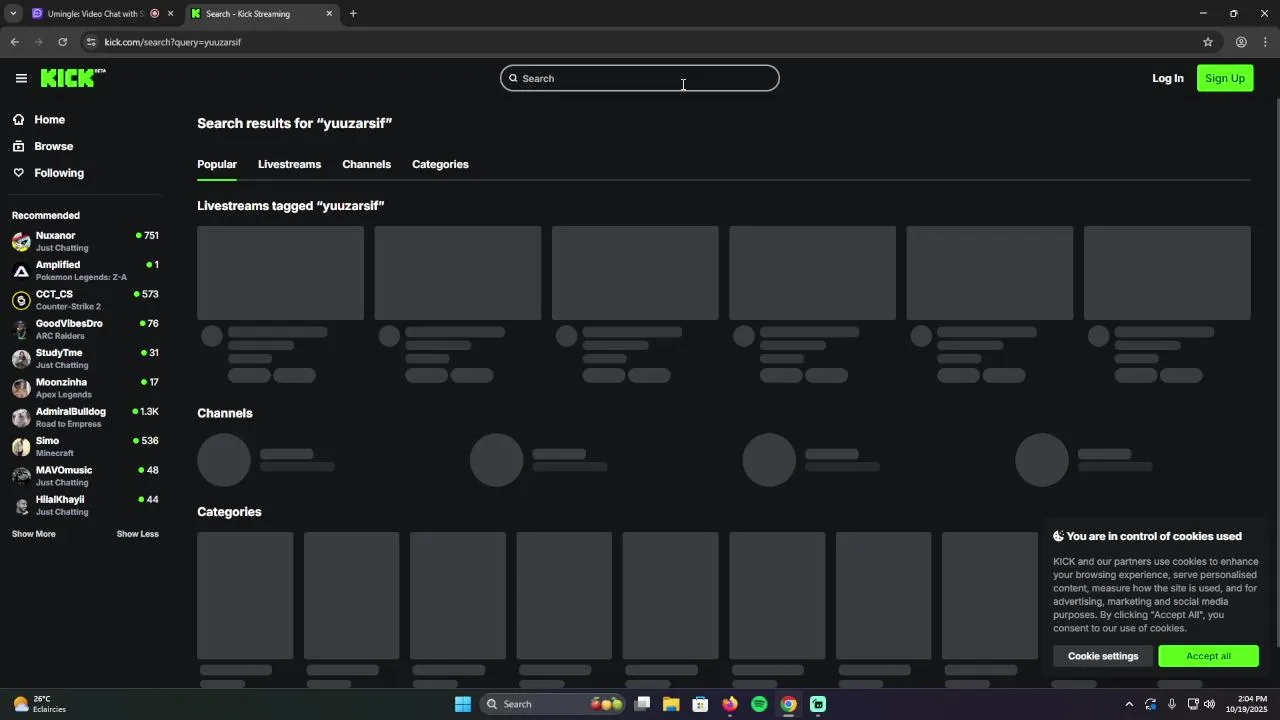The image size is (1280, 720).
Task: Click the taskbar volume icon
Action: pyautogui.click(x=1209, y=704)
